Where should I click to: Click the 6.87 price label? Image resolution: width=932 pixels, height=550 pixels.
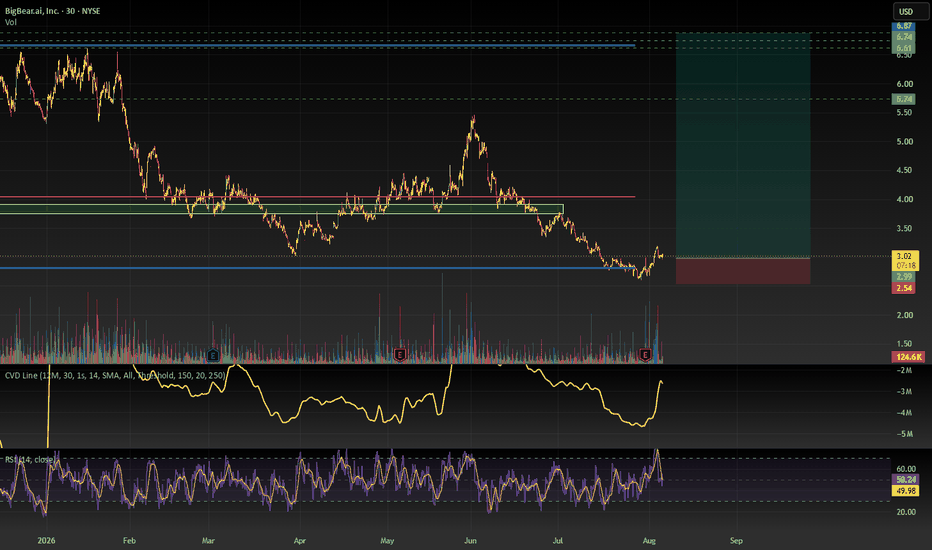click(x=904, y=26)
